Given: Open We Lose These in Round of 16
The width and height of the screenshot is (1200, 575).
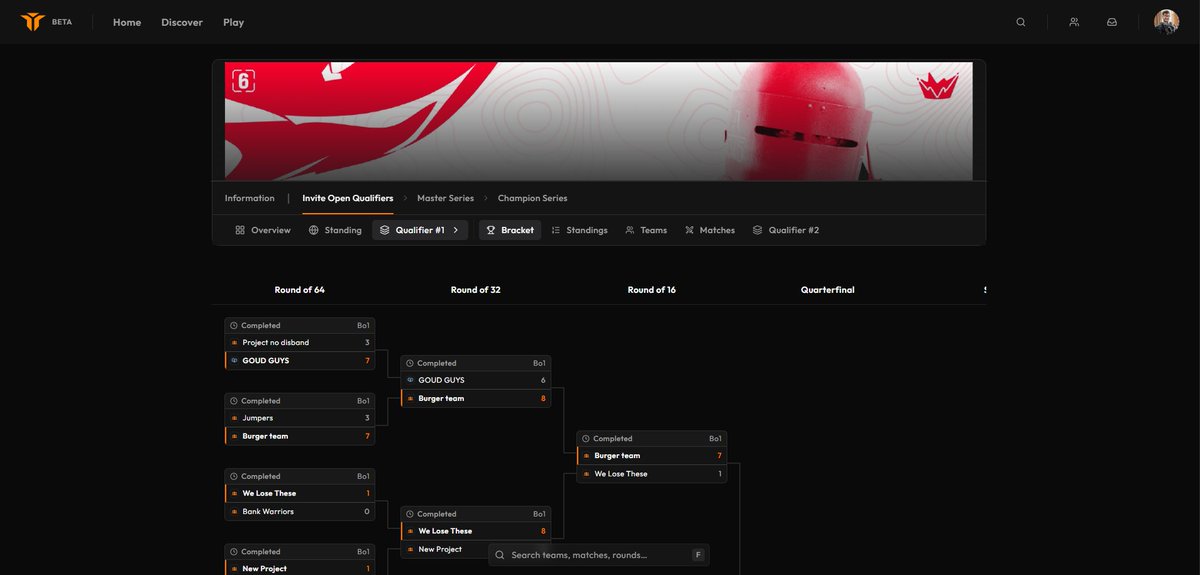Looking at the screenshot, I should (652, 474).
